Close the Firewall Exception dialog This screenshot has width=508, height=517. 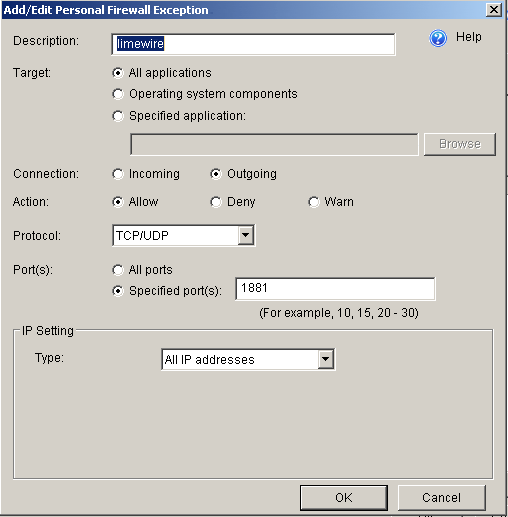click(494, 10)
